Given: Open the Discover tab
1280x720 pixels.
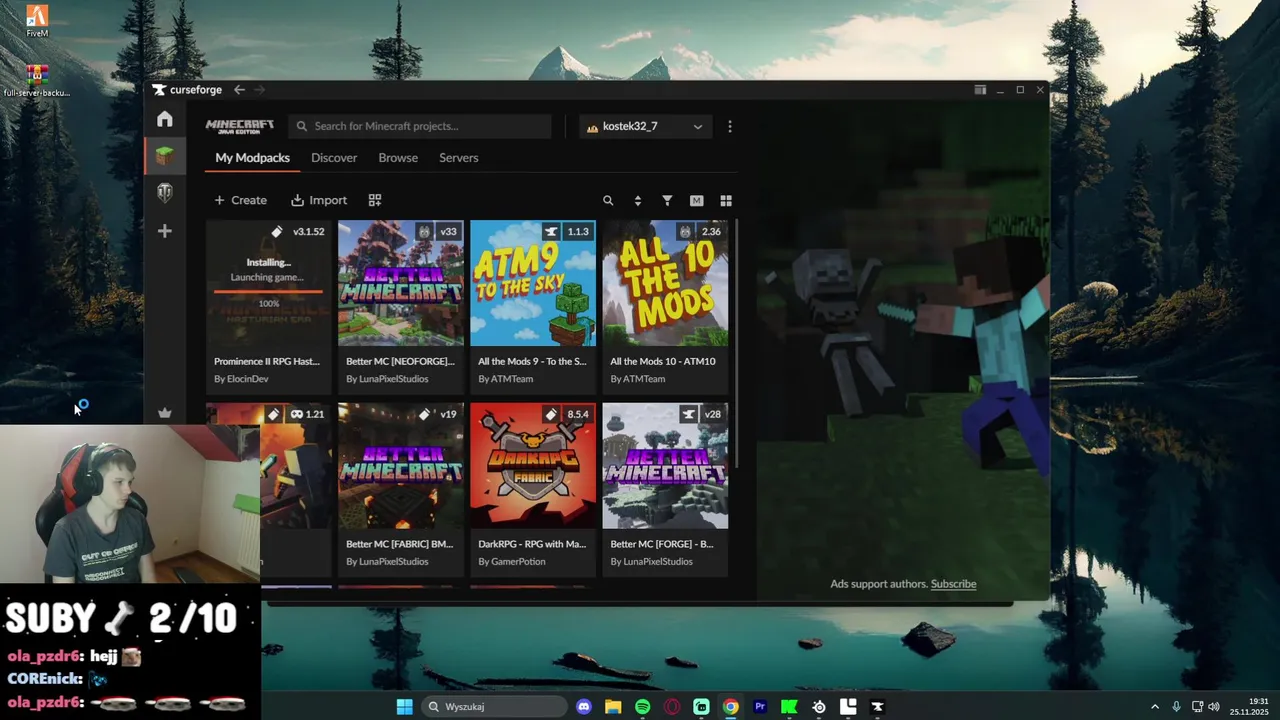Looking at the screenshot, I should pyautogui.click(x=334, y=158).
